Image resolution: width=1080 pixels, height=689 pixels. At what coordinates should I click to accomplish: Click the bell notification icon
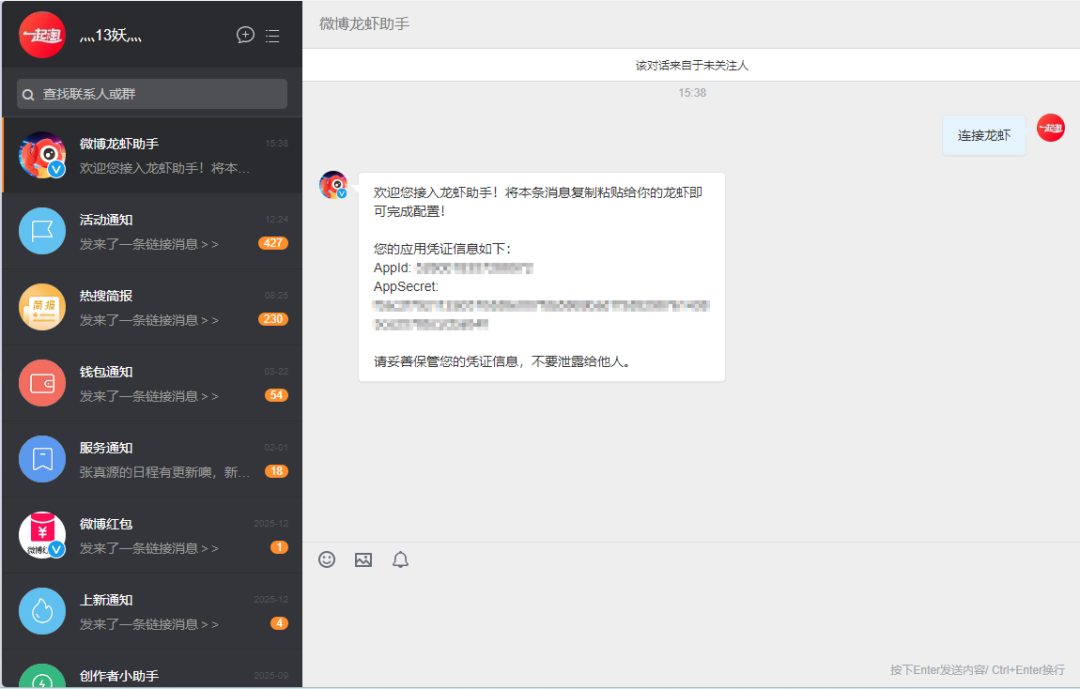point(400,559)
